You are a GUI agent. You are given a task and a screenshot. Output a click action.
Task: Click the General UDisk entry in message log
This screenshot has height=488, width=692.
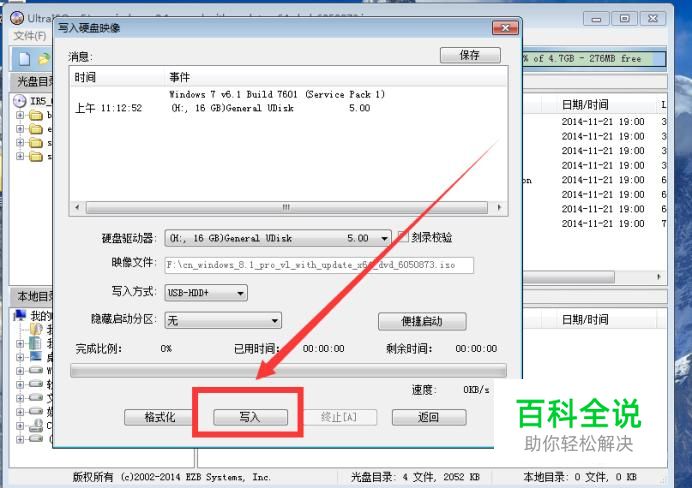tap(271, 108)
